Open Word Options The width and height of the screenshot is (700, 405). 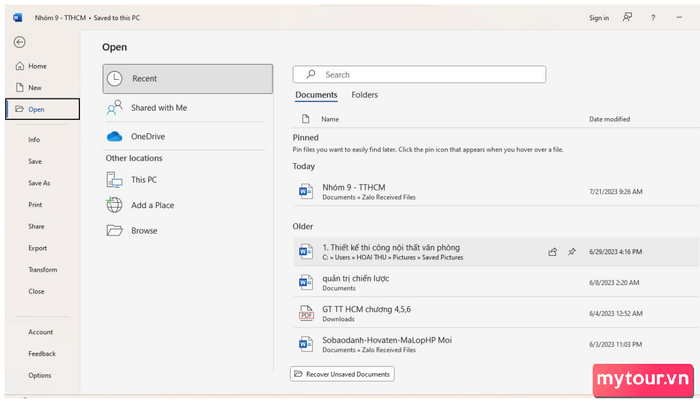point(40,376)
